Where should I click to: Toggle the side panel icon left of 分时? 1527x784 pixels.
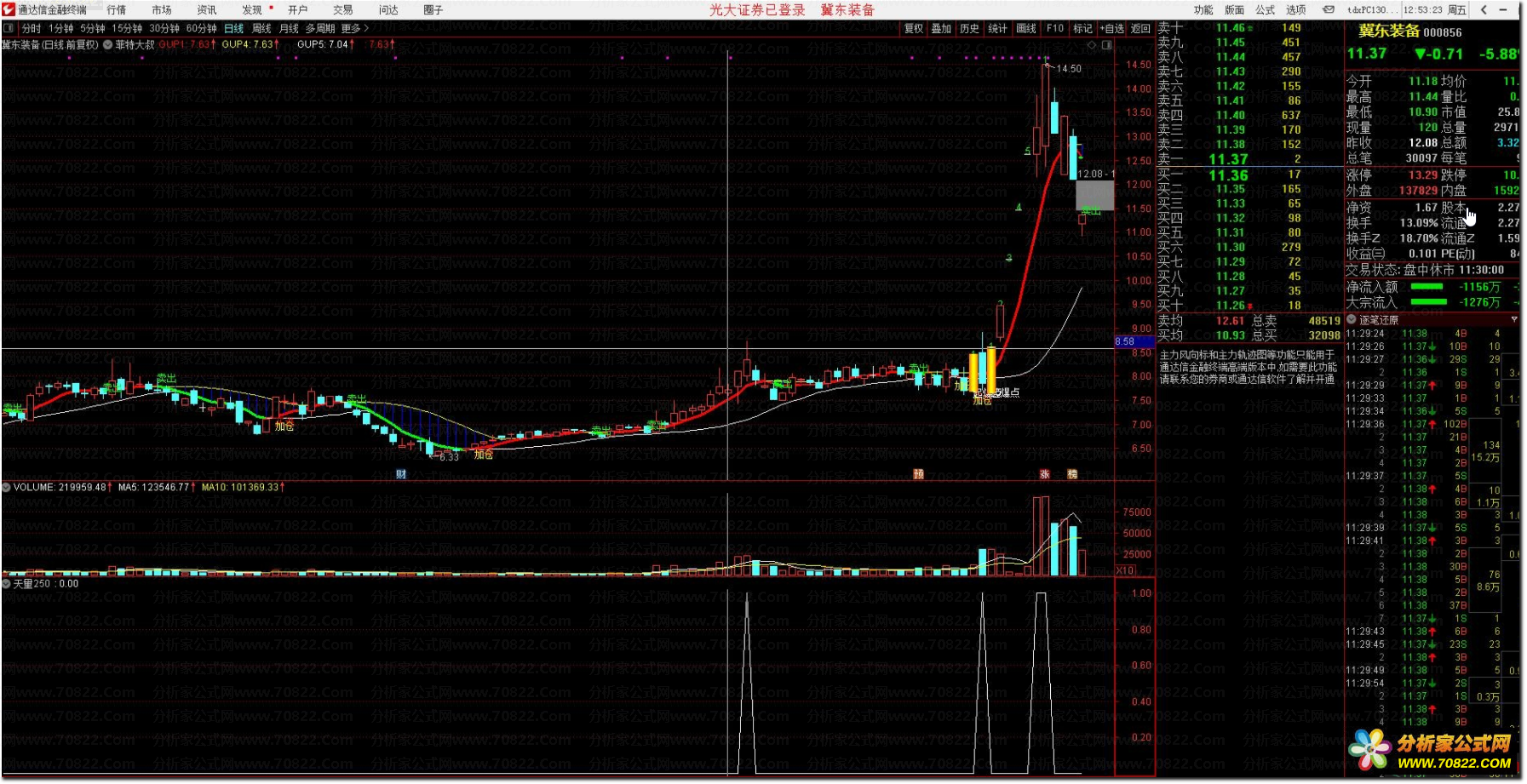9,28
